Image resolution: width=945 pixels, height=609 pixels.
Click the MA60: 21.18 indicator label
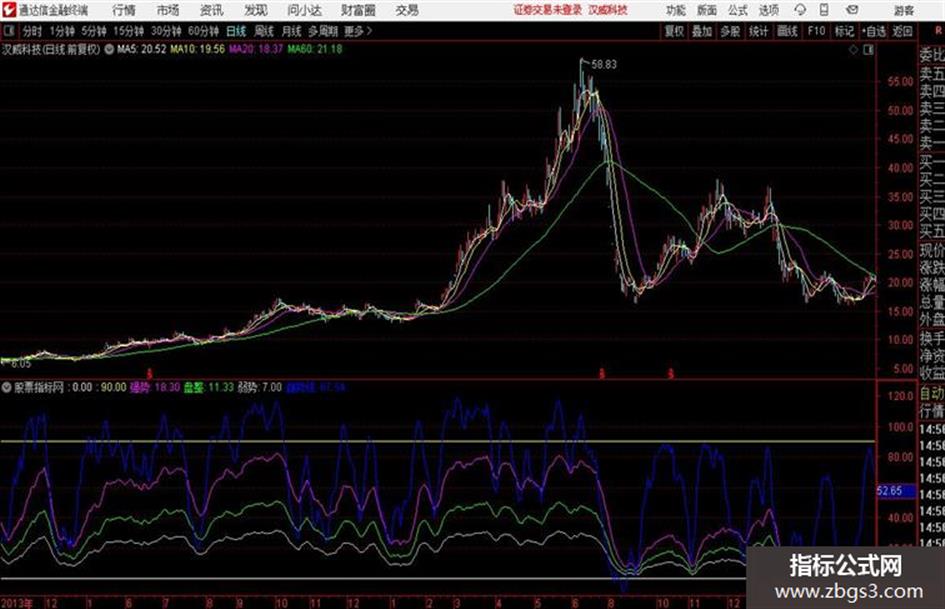pos(315,49)
